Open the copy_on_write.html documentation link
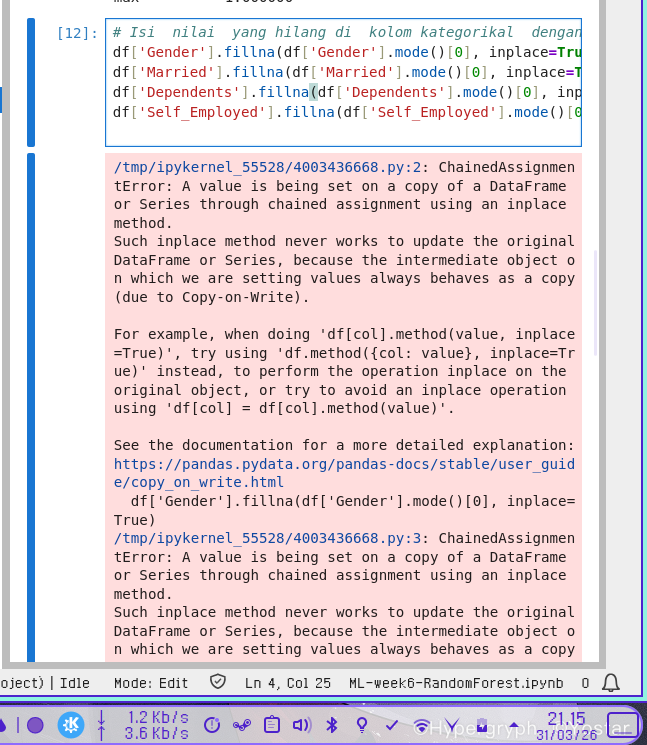Viewport: 647px width, 745px height. pos(344,473)
